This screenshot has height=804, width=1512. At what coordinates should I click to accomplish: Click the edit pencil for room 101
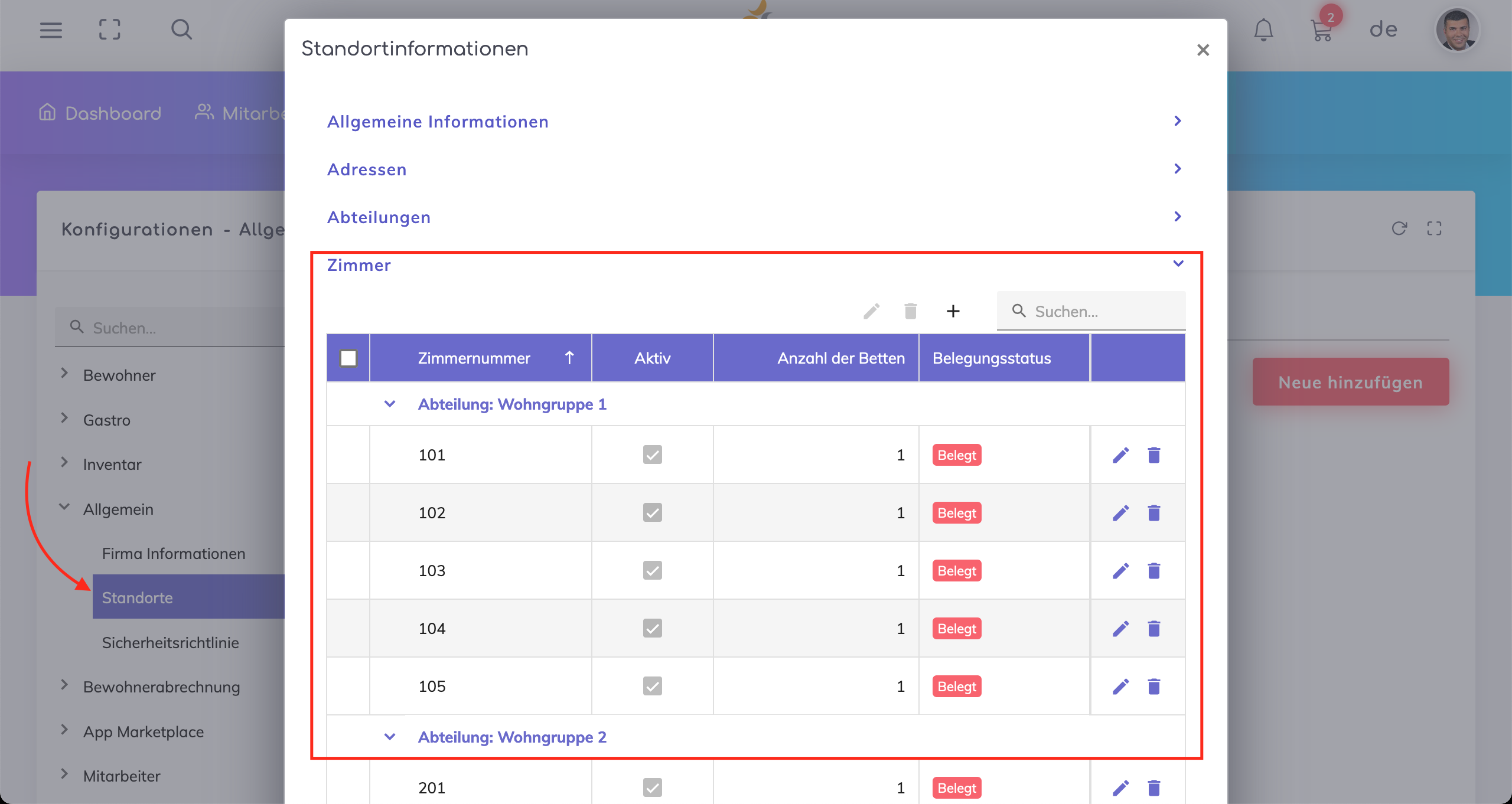pyautogui.click(x=1120, y=455)
